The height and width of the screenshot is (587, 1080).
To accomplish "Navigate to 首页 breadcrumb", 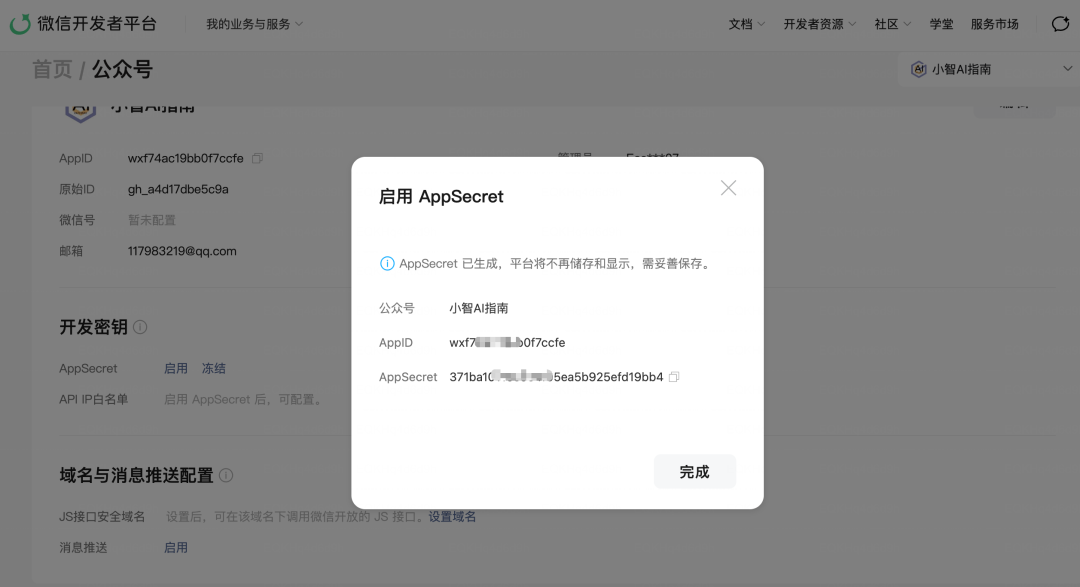I will (52, 69).
